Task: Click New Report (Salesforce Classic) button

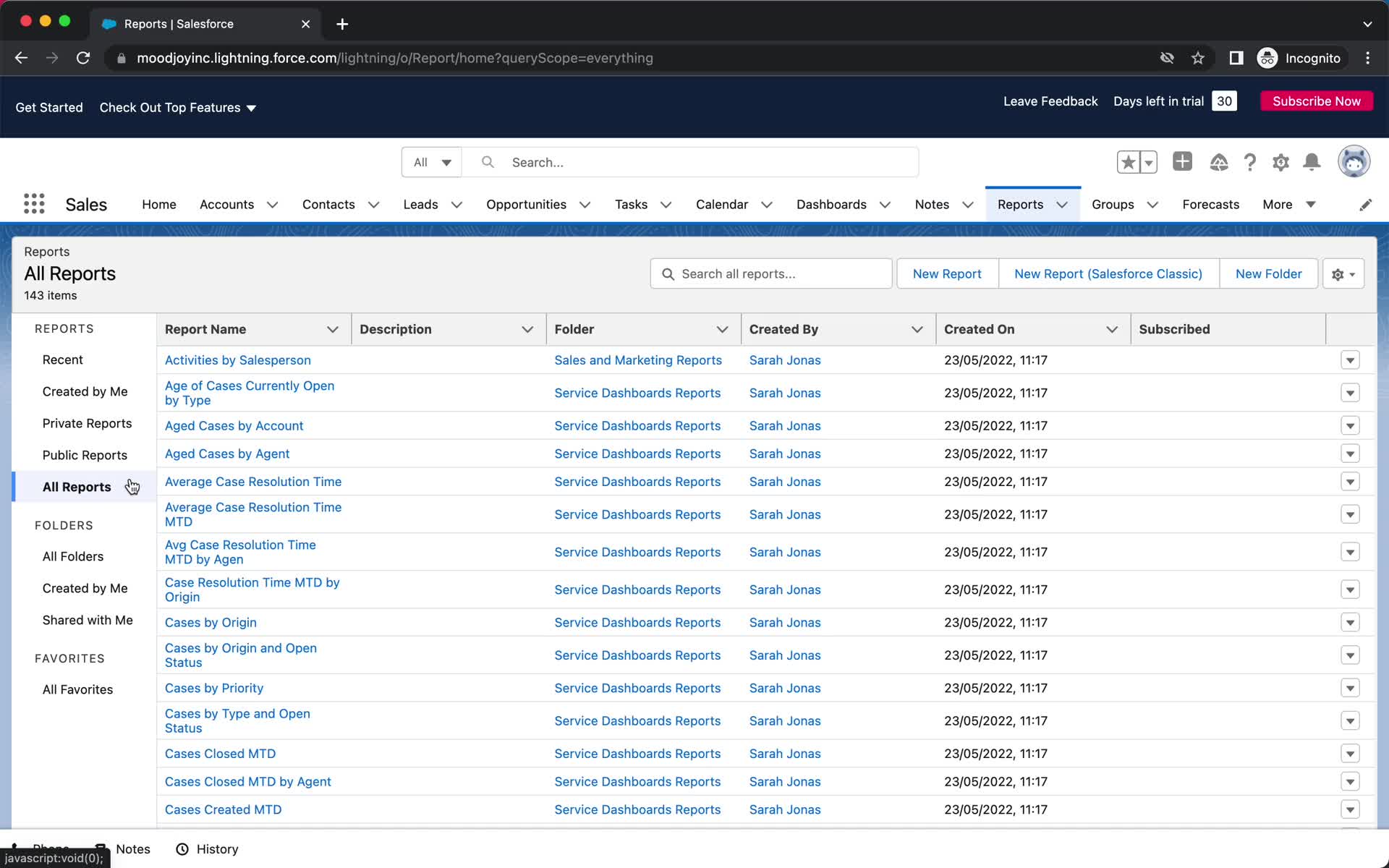Action: 1108,274
